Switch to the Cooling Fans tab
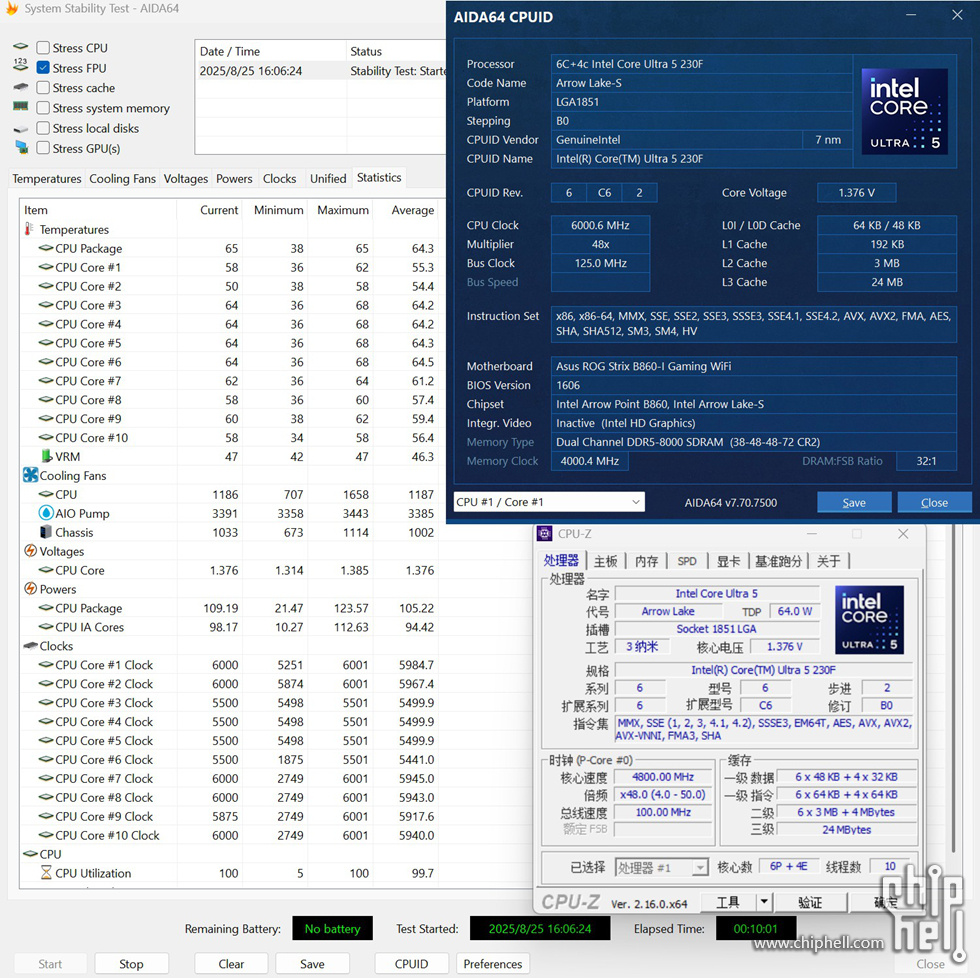 (x=122, y=179)
